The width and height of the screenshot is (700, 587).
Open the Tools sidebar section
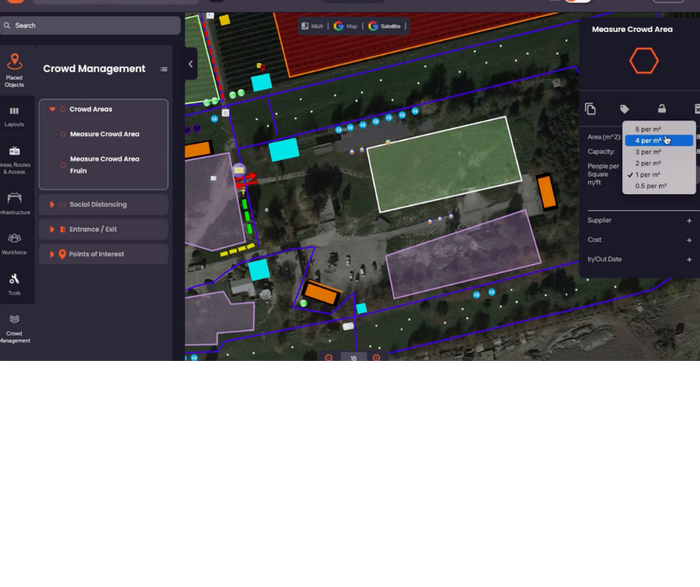point(14,284)
